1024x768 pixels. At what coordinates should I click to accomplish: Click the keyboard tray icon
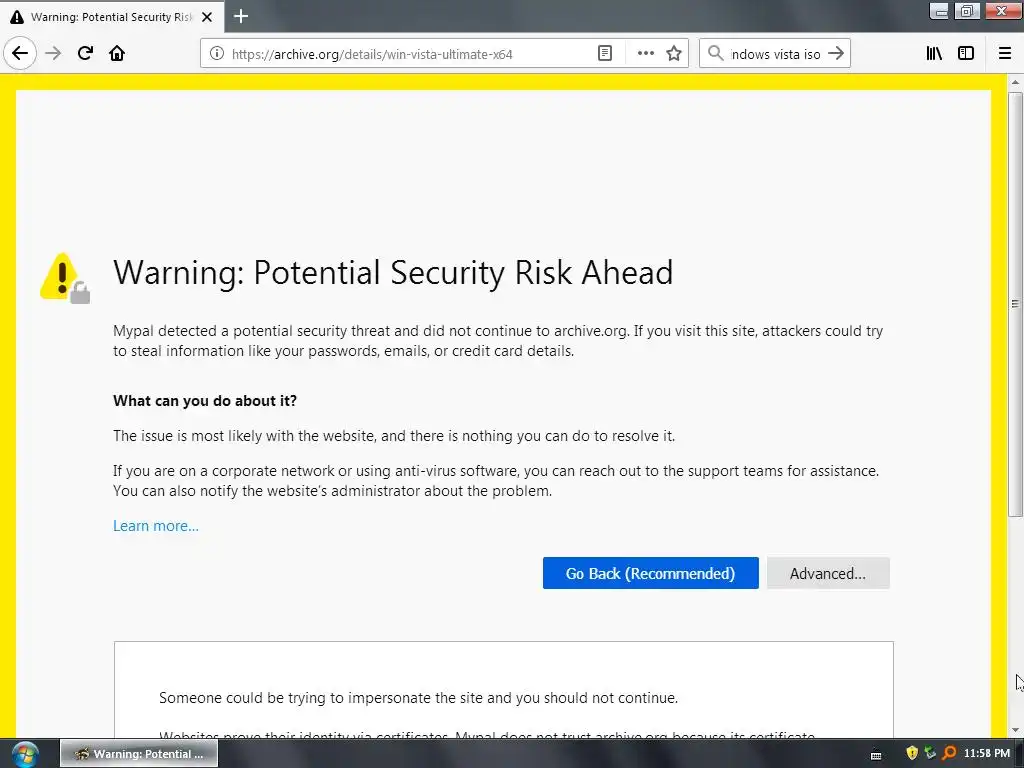876,756
